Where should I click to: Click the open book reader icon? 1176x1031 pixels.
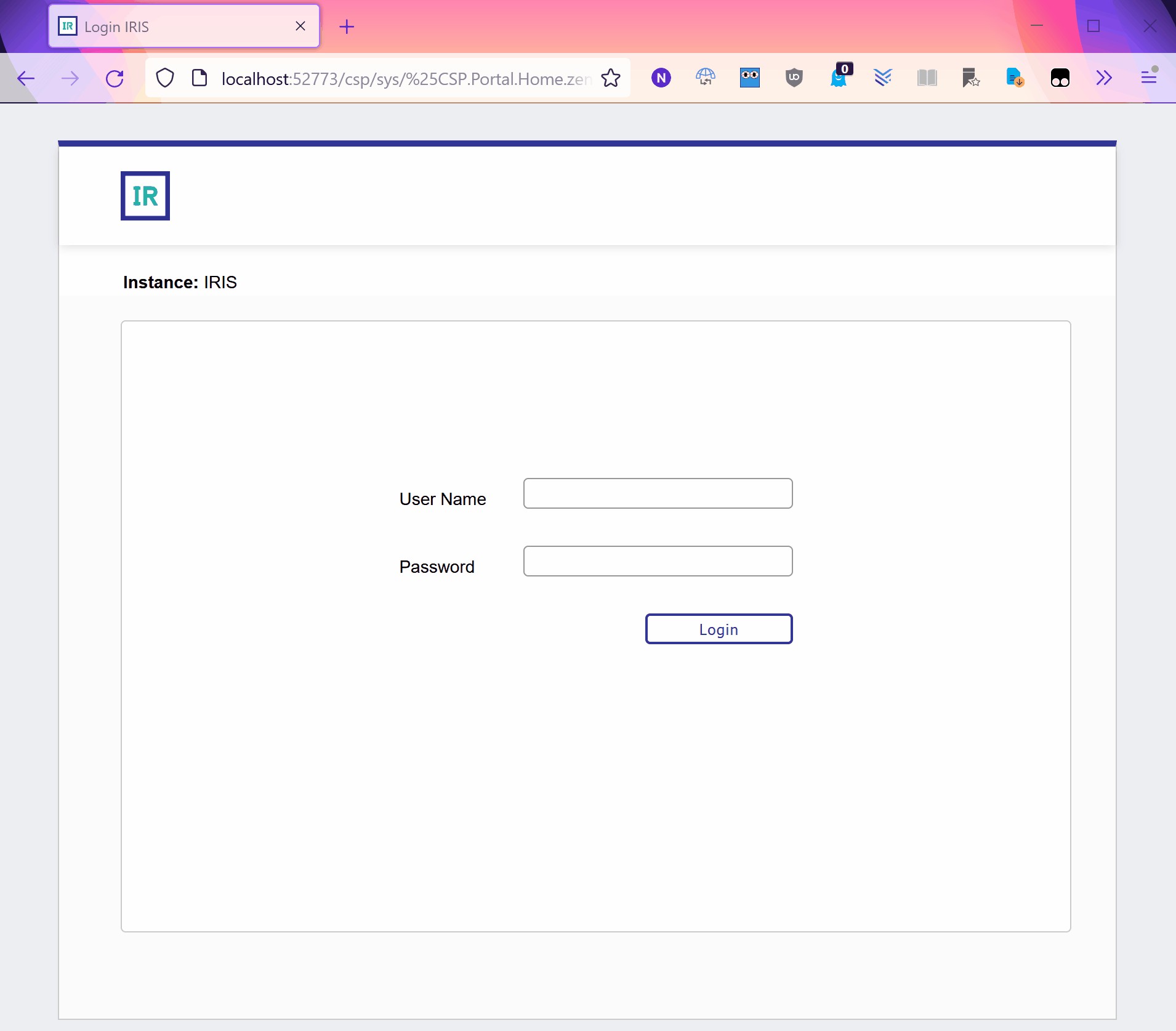pos(927,78)
